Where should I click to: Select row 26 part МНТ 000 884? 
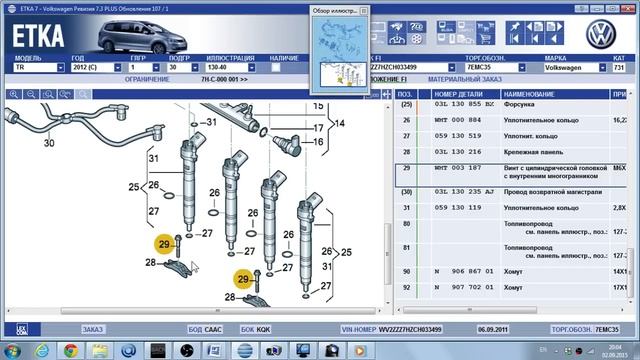click(x=511, y=120)
